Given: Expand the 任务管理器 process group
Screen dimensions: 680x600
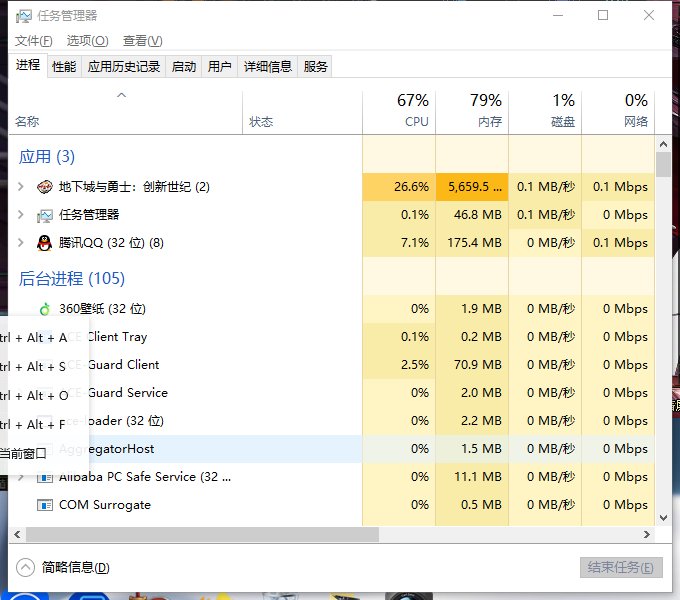Looking at the screenshot, I should 20,215.
